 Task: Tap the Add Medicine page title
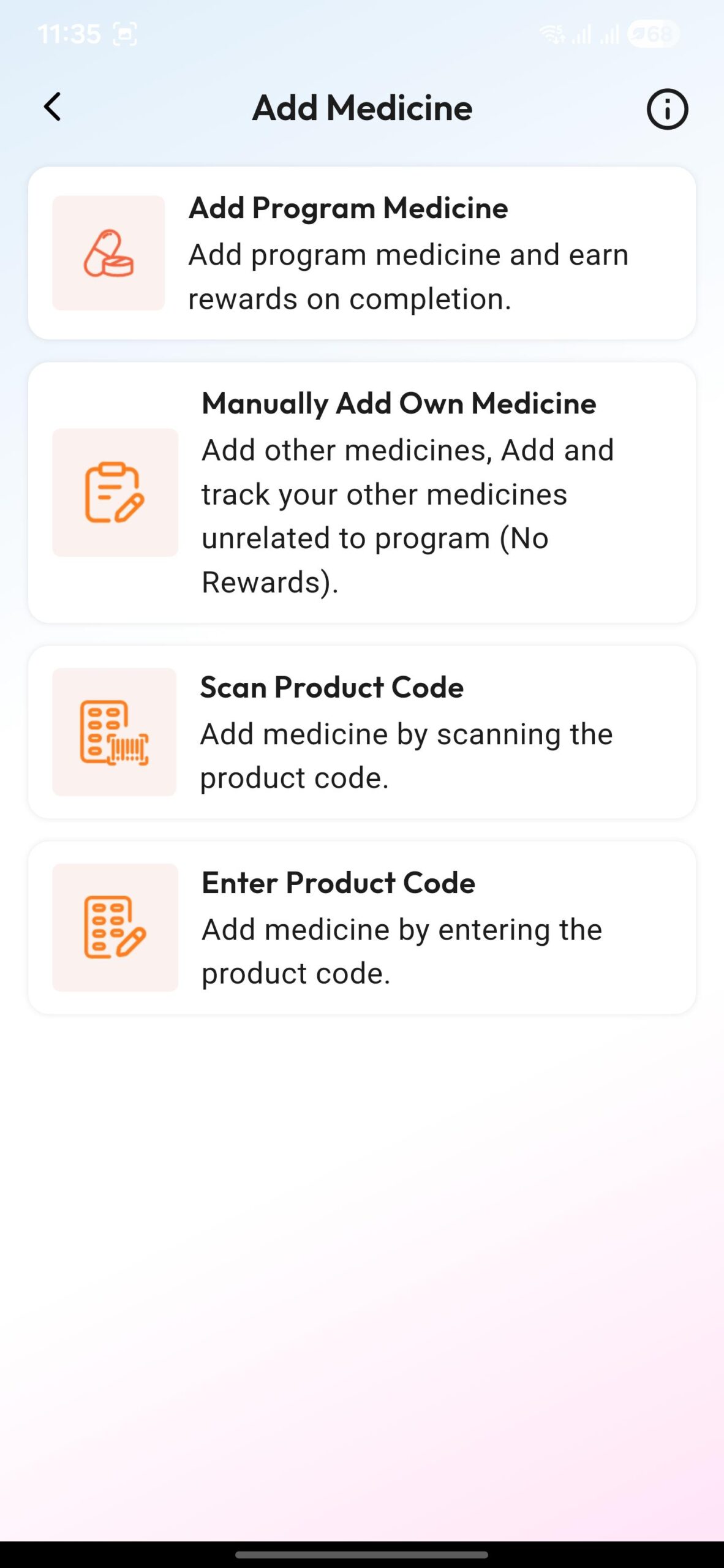click(362, 108)
